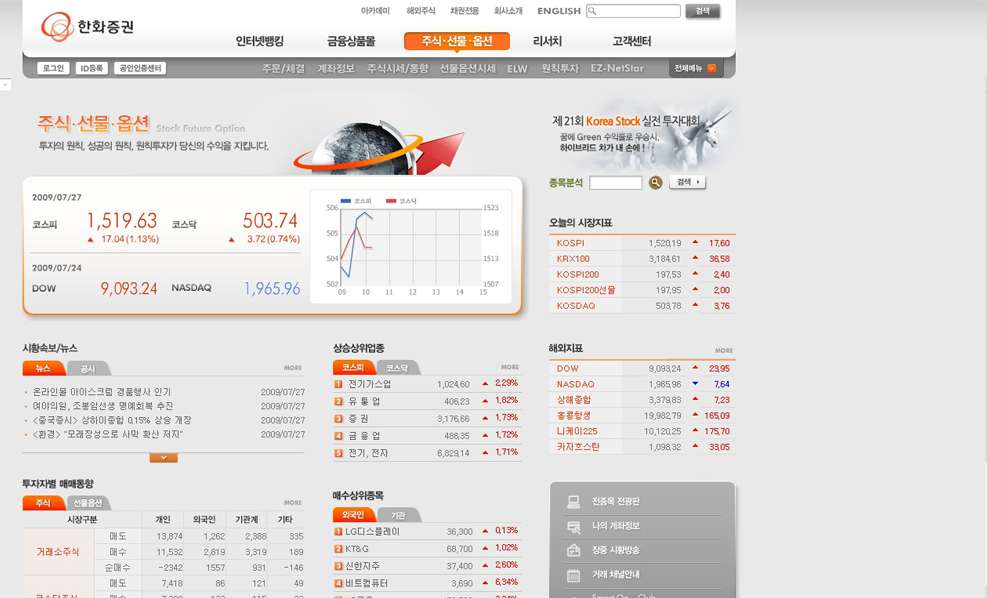Switch to 코스닥 tab in 상승상위업종

coord(397,368)
